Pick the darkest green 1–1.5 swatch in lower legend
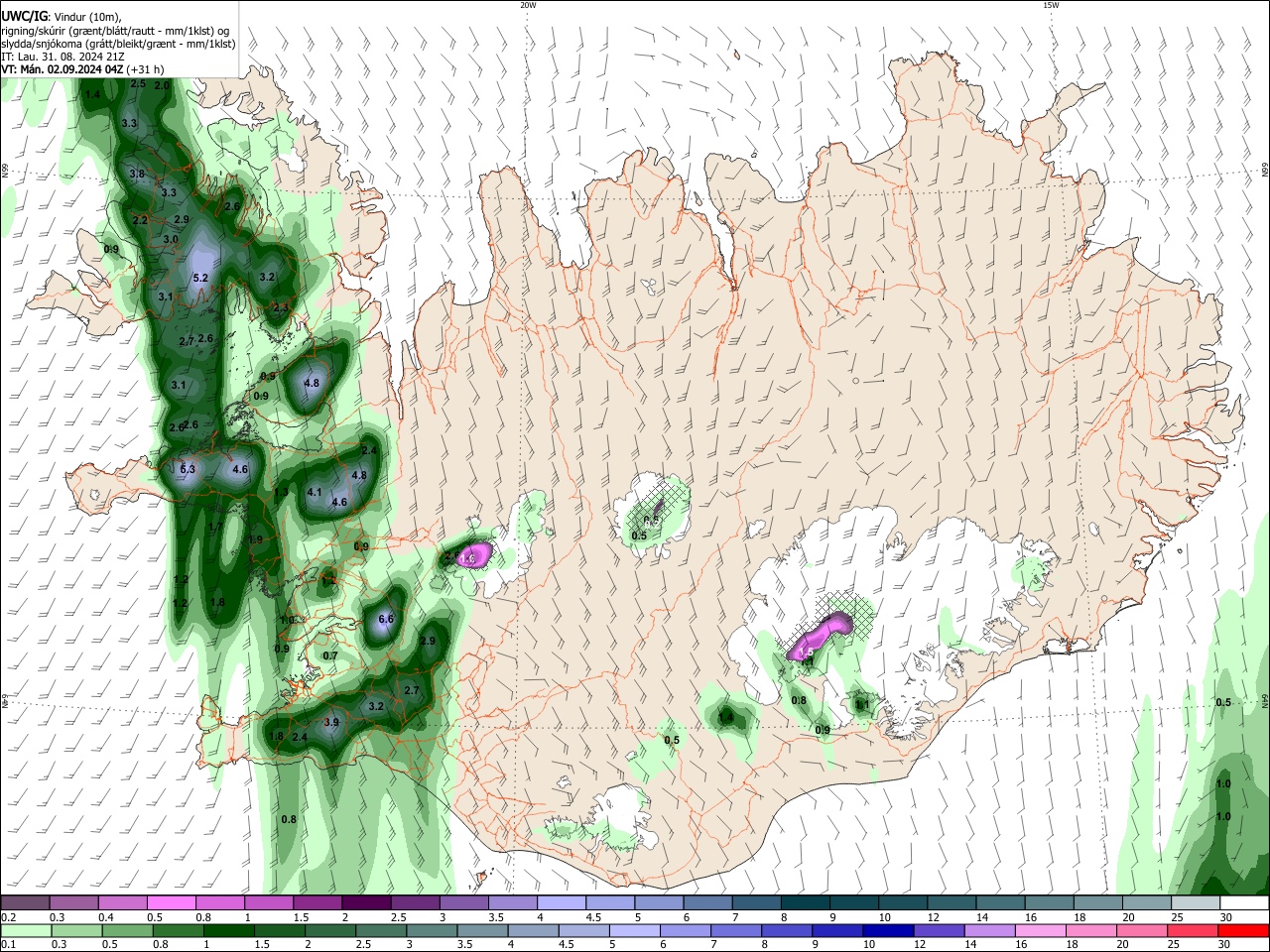This screenshot has width=1270, height=952. point(228,931)
